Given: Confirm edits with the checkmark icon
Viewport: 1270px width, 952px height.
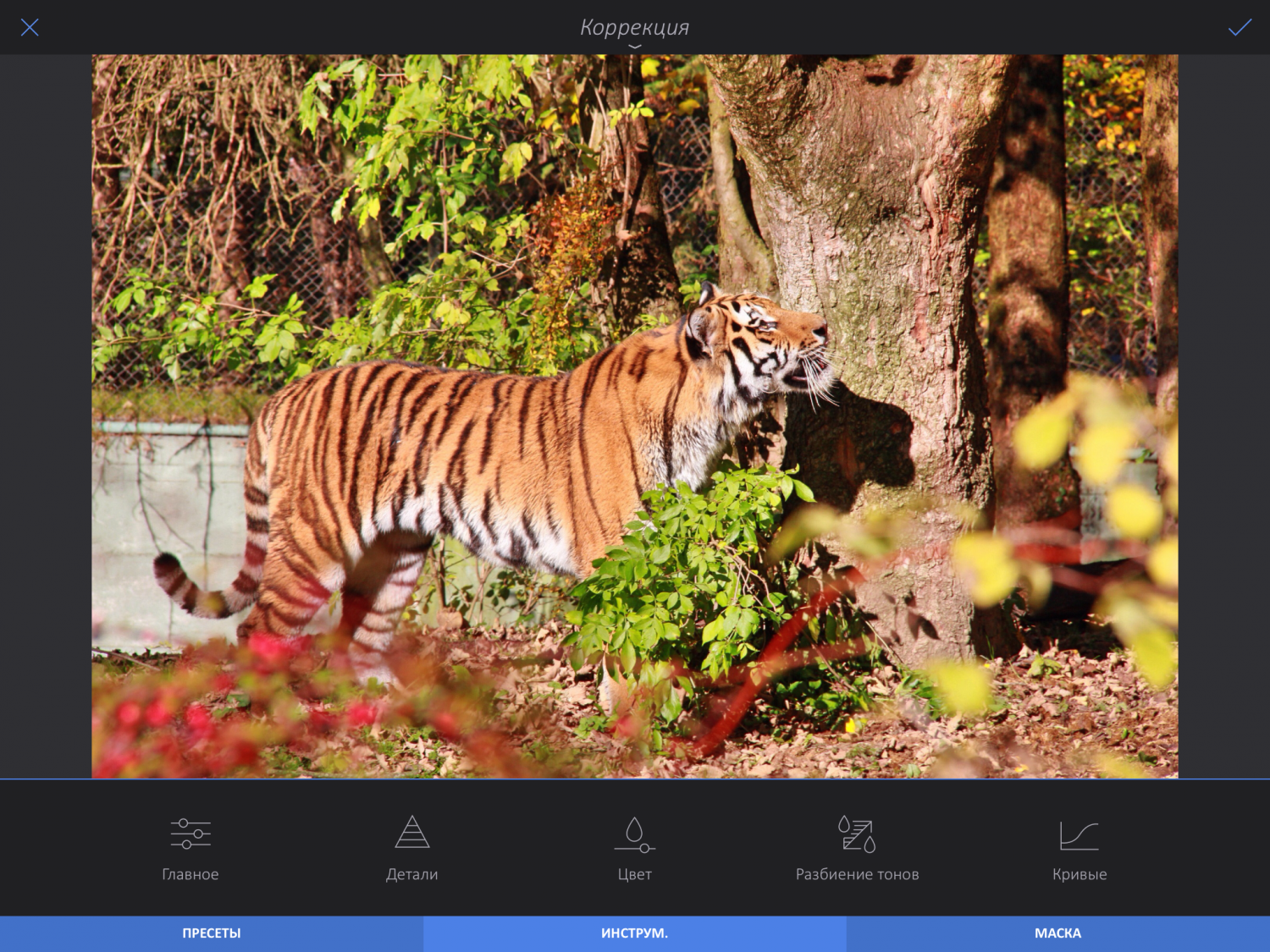Looking at the screenshot, I should pos(1240,27).
